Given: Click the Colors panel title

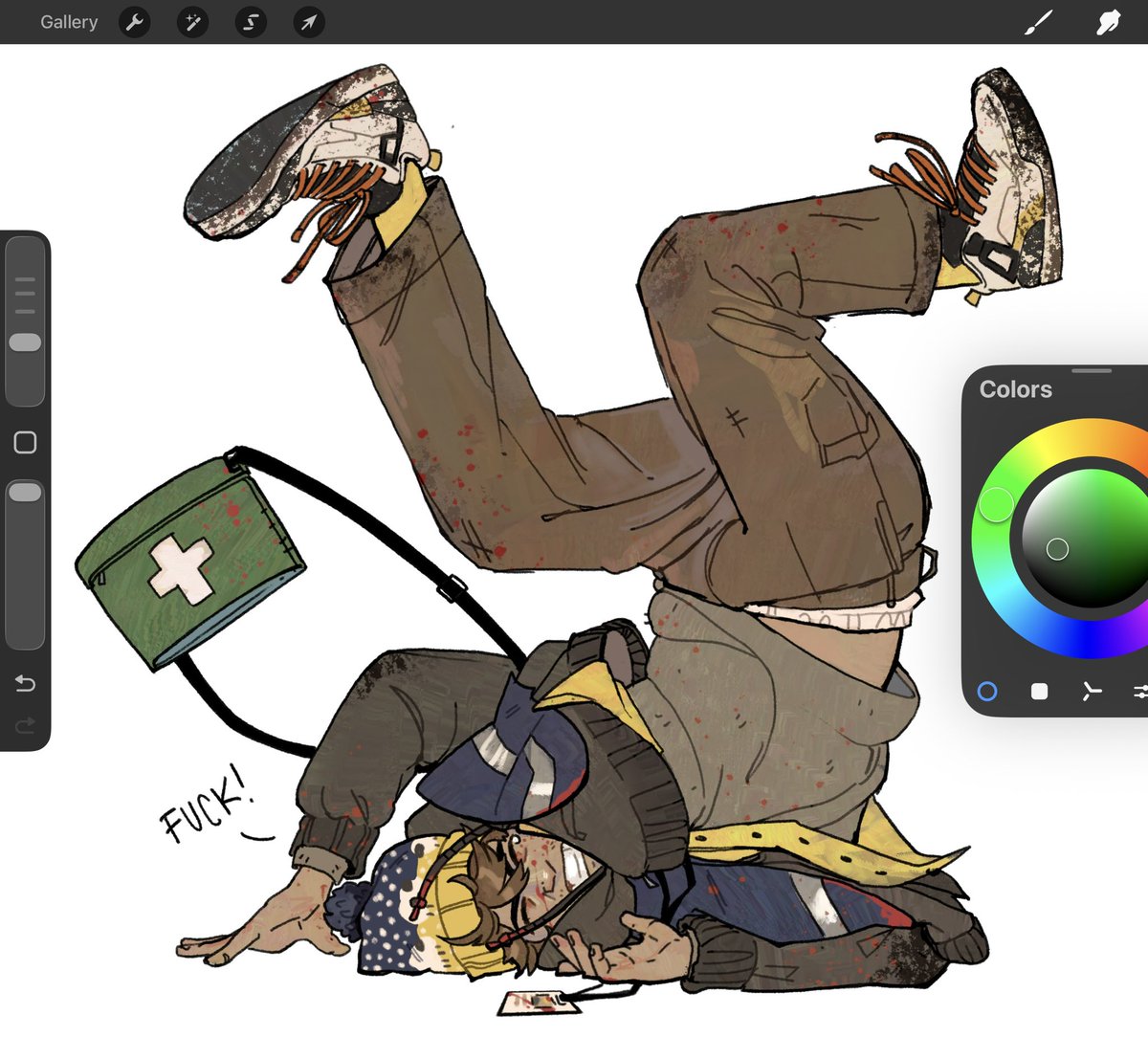Looking at the screenshot, I should (1015, 389).
